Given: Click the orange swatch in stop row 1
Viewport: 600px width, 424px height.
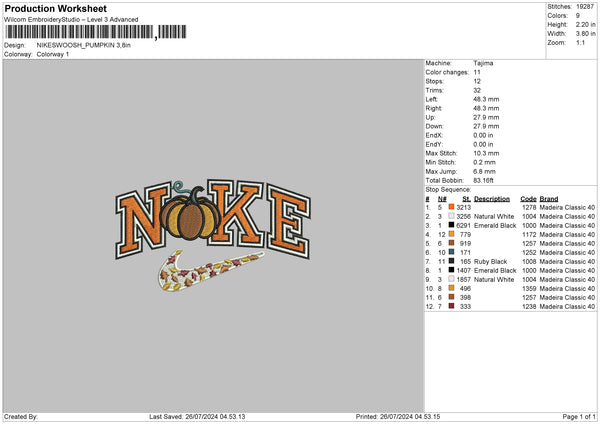Looking at the screenshot, I should coord(451,207).
